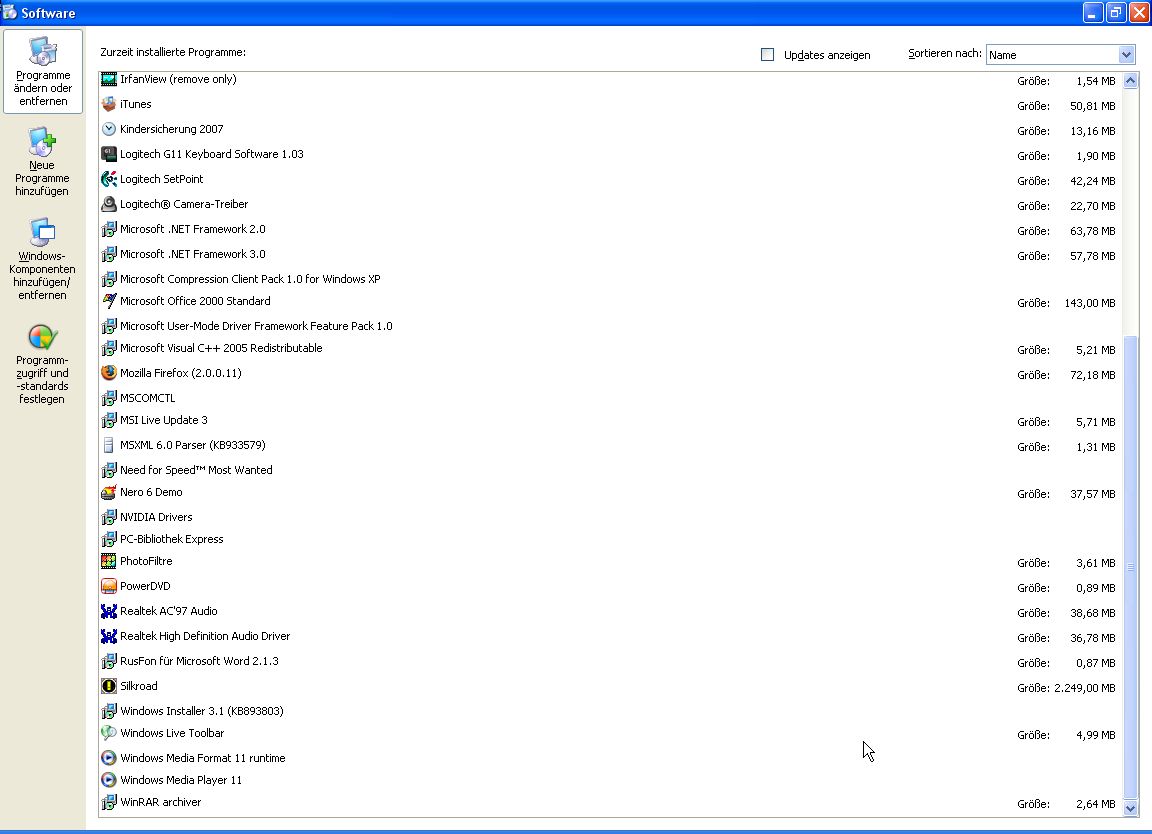Select the Realtek AC'97 Audio icon
The width and height of the screenshot is (1152, 834).
pos(109,611)
